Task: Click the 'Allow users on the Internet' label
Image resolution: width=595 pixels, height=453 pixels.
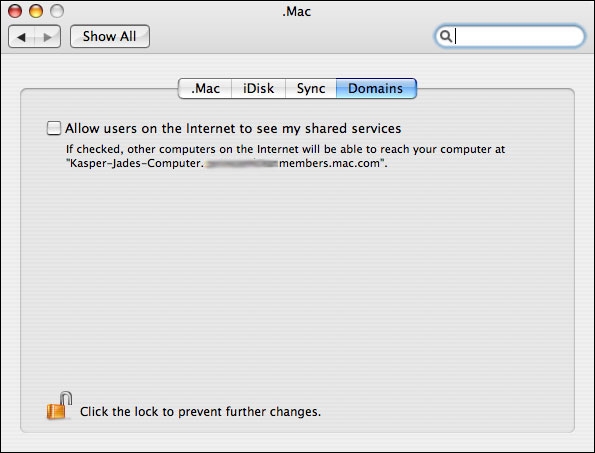Action: (x=233, y=128)
